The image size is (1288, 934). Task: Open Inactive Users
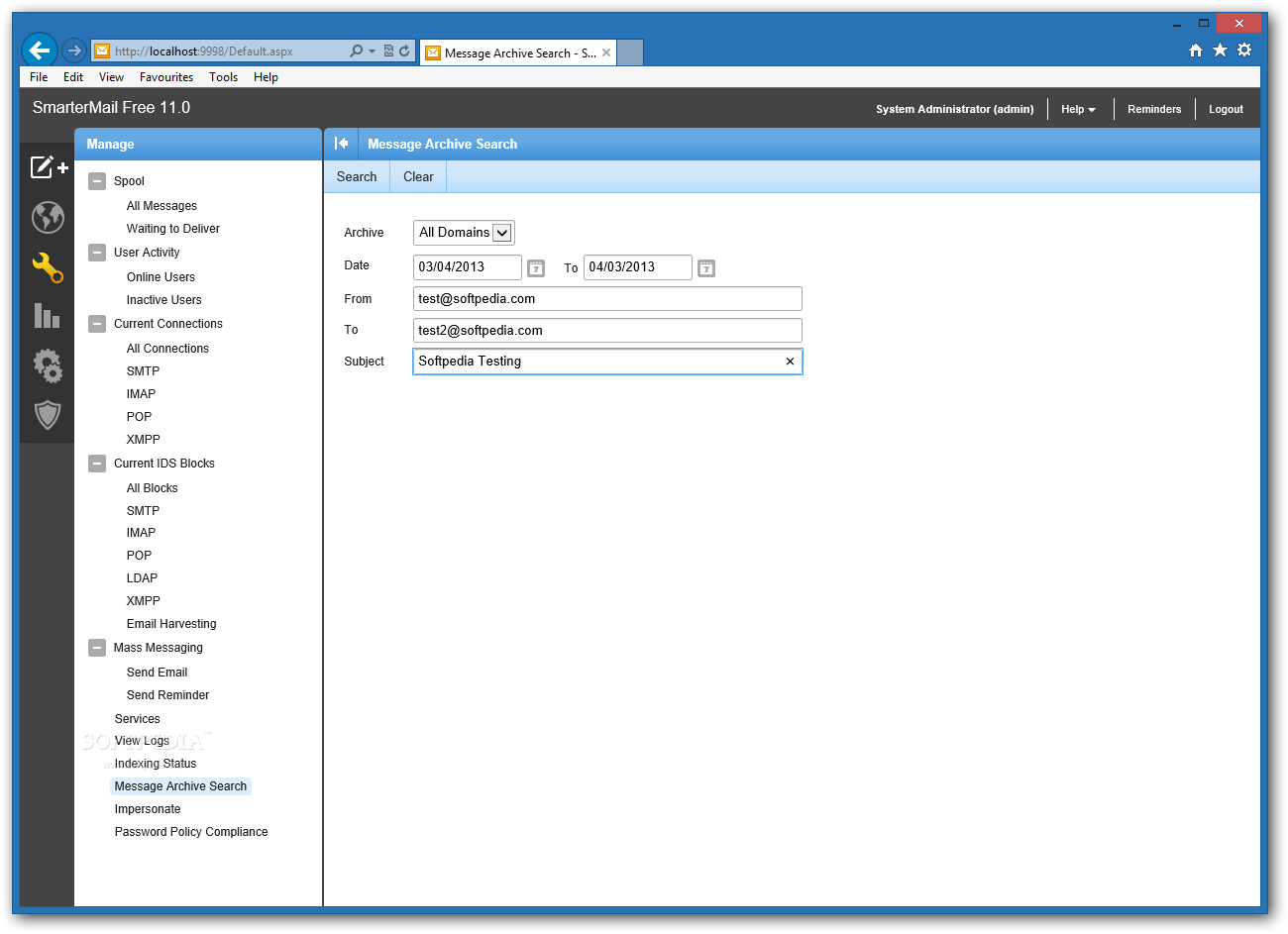(163, 300)
